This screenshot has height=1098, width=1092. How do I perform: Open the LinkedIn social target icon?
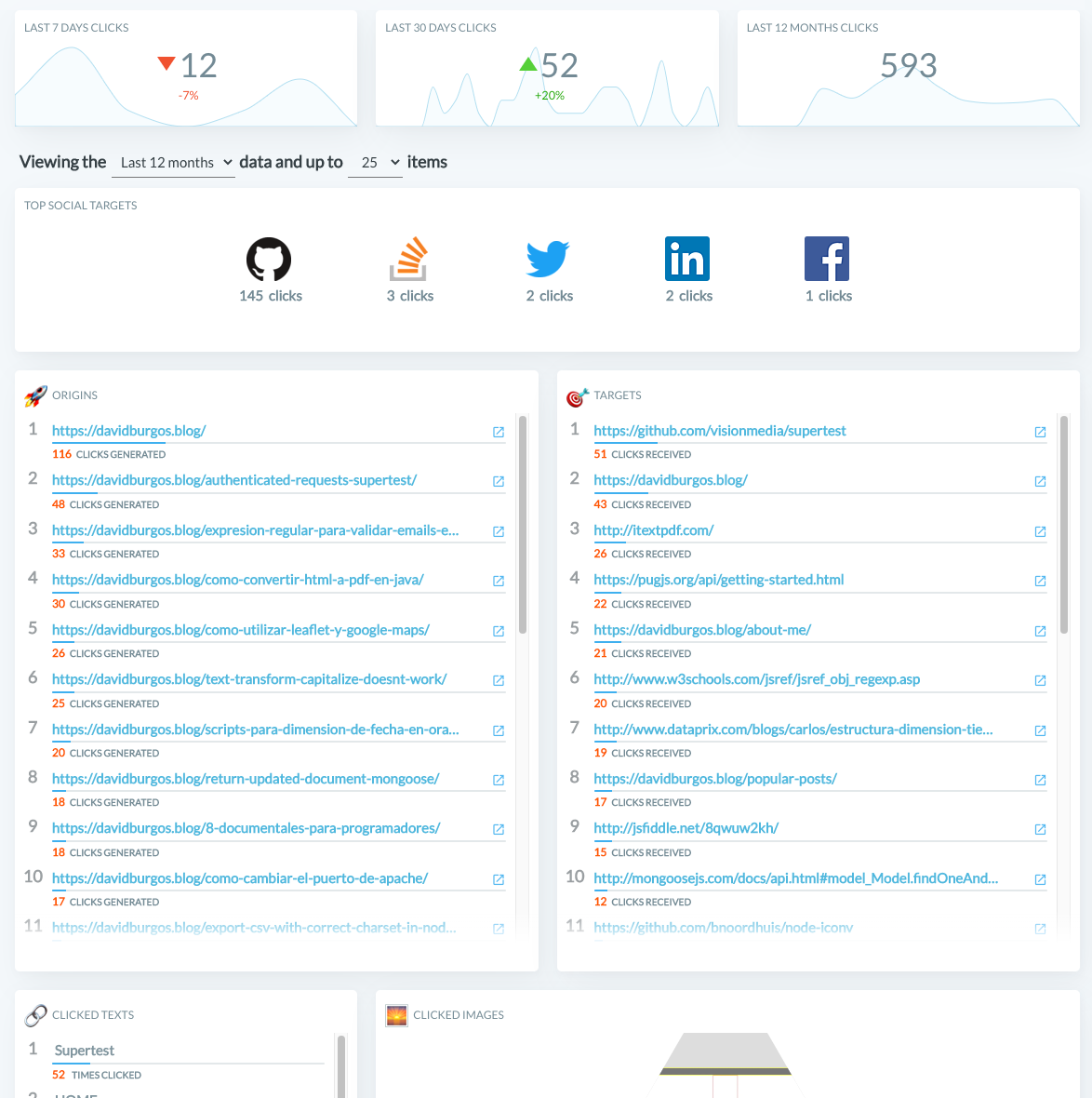[687, 259]
